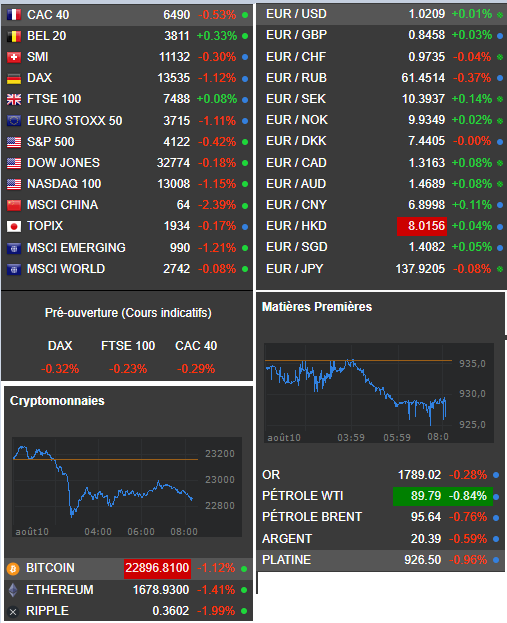Open the CAC 40 index link
The image size is (507, 623).
point(48,15)
